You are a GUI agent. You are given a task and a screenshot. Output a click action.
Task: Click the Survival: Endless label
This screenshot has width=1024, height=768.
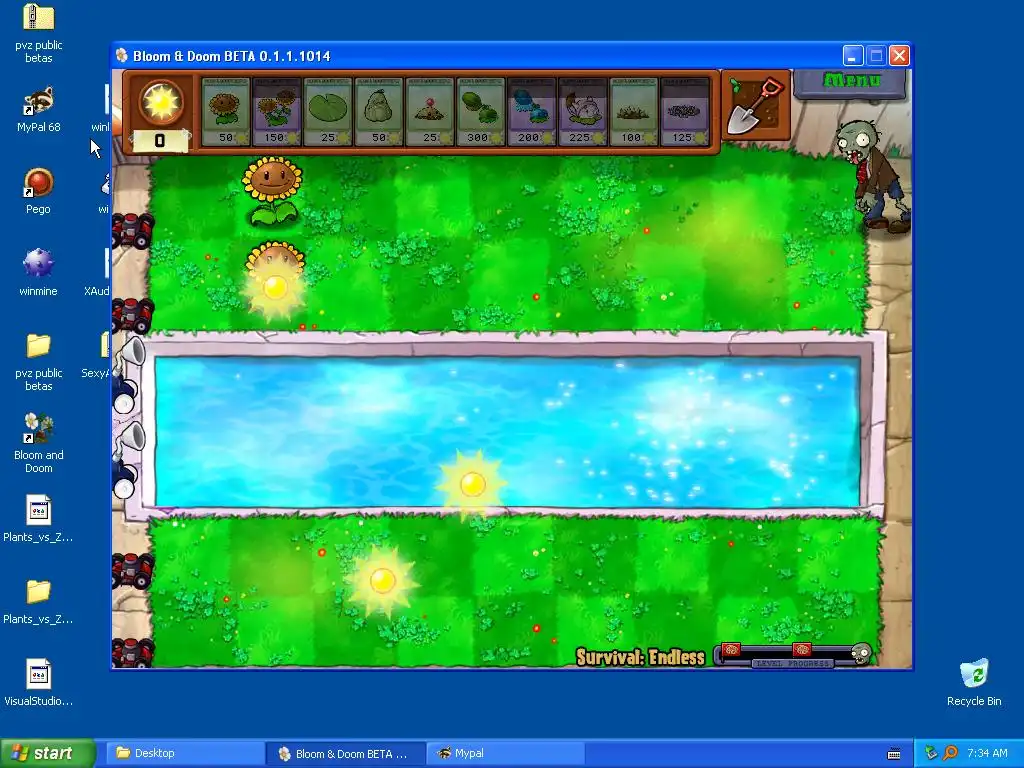pyautogui.click(x=640, y=657)
